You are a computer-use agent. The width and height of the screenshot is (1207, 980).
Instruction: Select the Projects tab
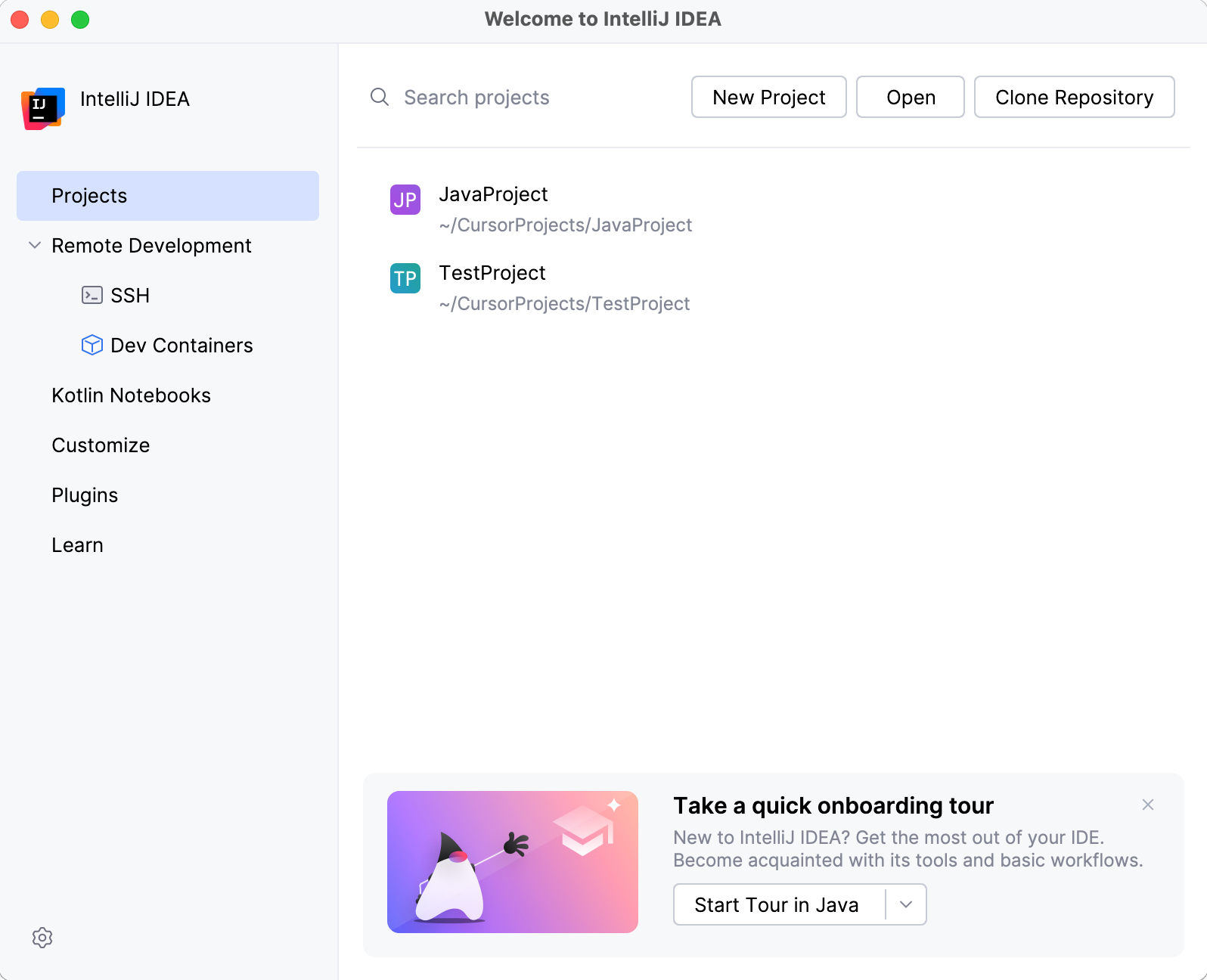click(x=167, y=196)
